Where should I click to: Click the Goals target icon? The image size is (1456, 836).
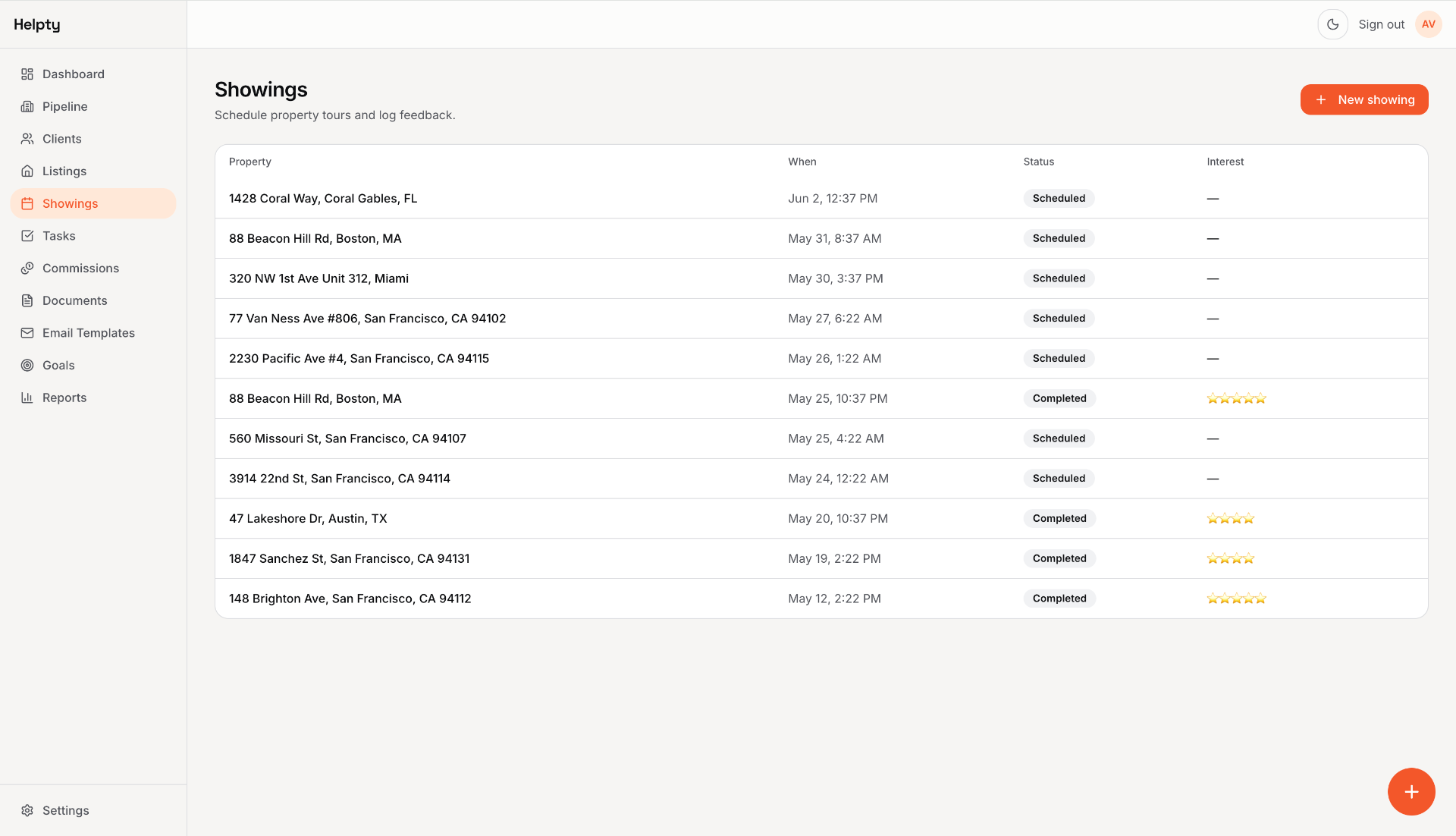click(x=27, y=366)
